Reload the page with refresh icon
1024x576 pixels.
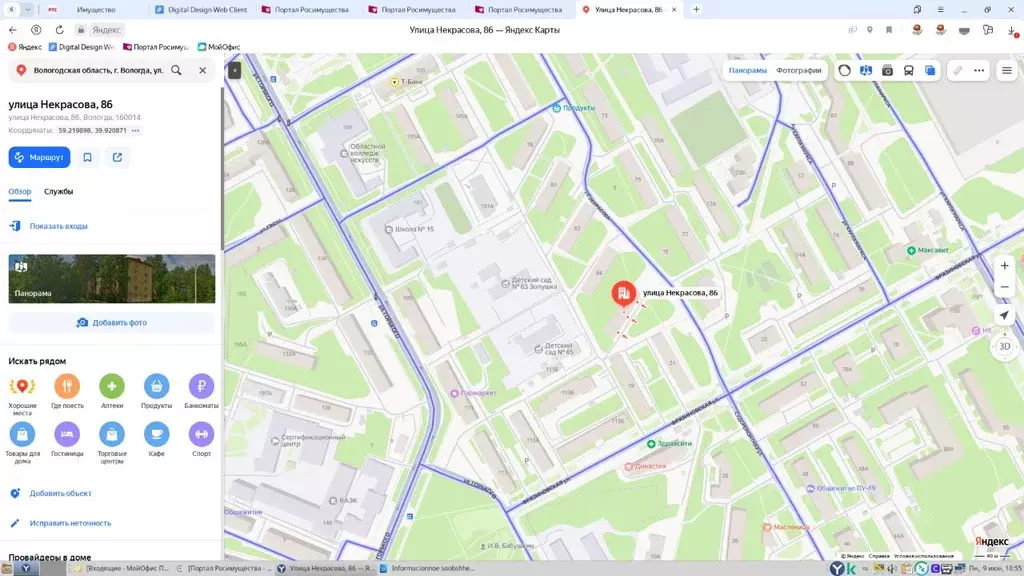pyautogui.click(x=59, y=30)
